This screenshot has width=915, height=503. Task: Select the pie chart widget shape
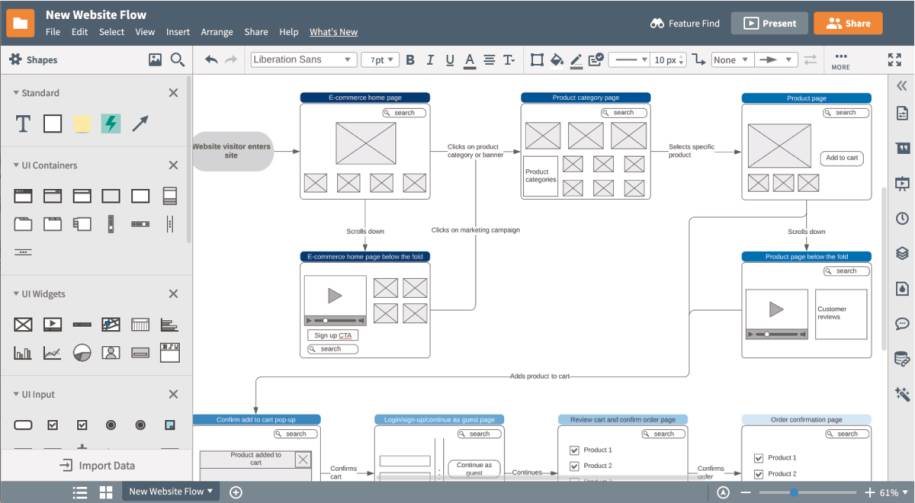[82, 353]
